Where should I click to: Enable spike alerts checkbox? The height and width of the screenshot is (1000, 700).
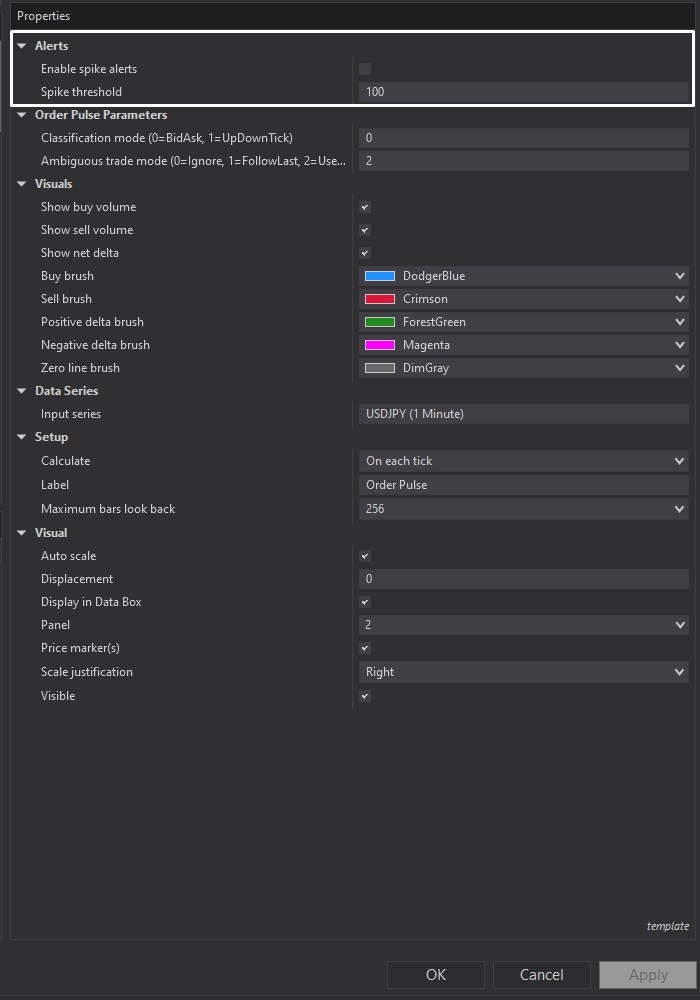(x=365, y=69)
